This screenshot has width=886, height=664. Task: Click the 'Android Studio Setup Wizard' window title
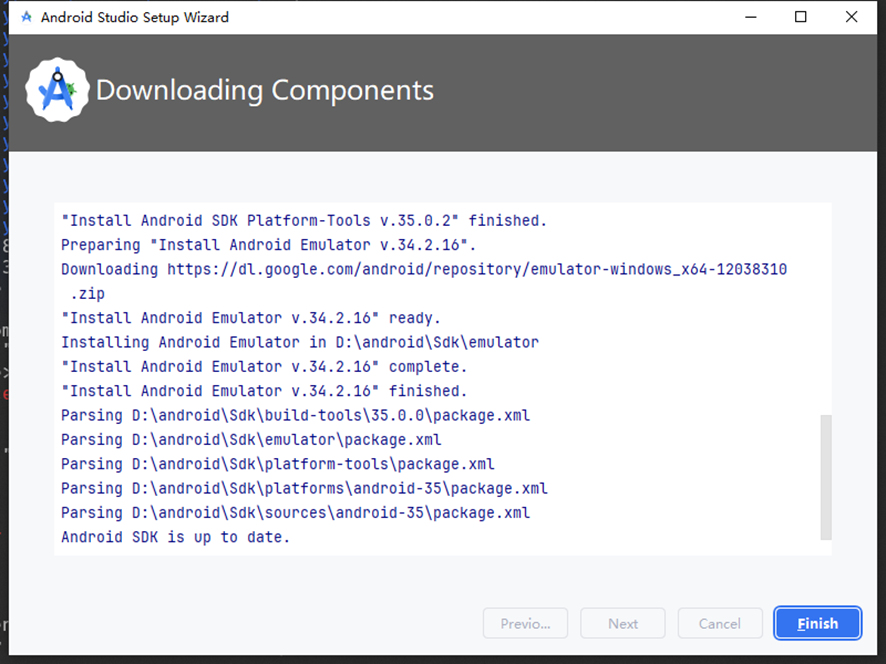point(135,18)
